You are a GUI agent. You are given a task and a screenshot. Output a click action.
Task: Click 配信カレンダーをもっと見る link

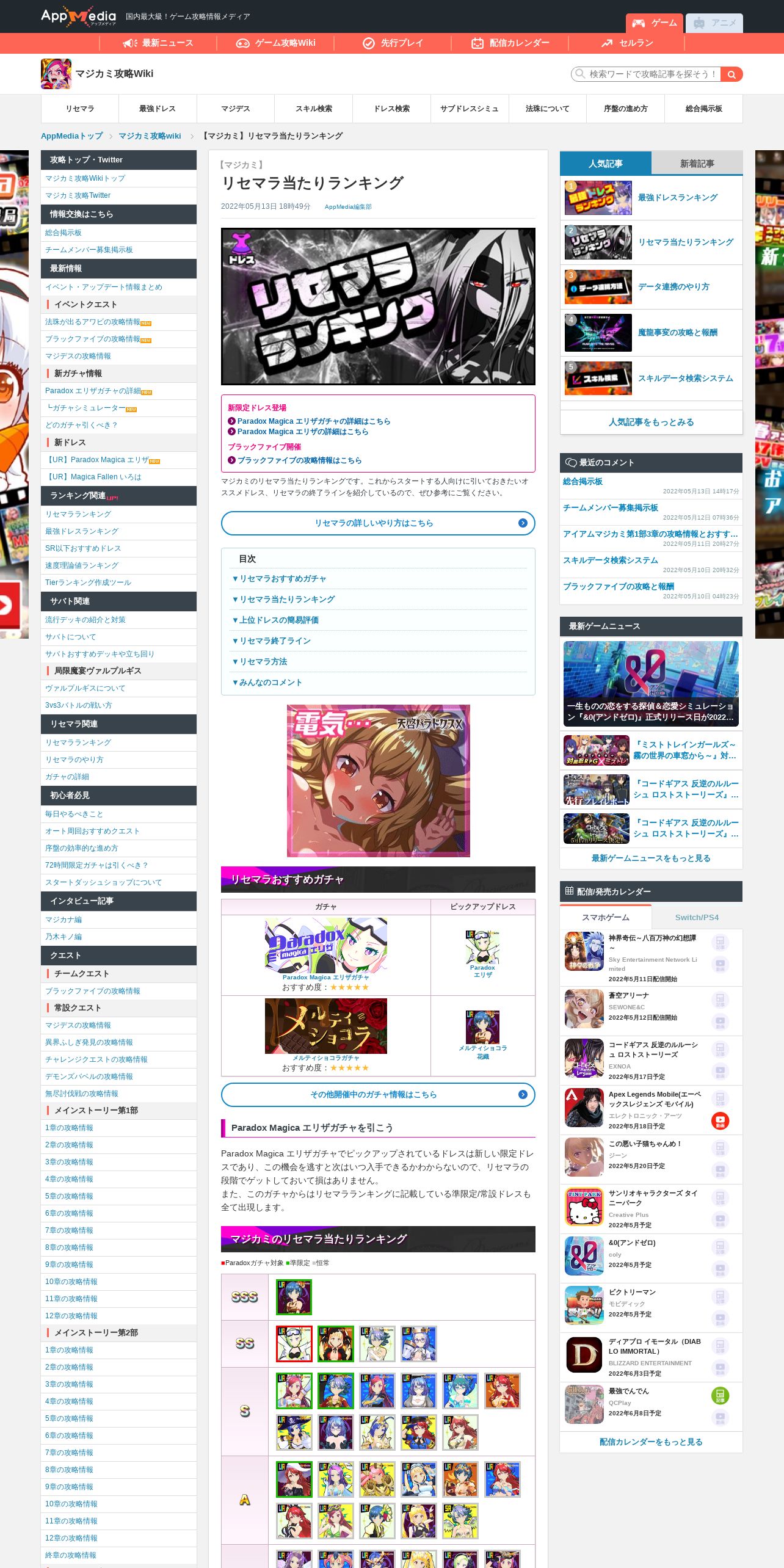point(651,1442)
